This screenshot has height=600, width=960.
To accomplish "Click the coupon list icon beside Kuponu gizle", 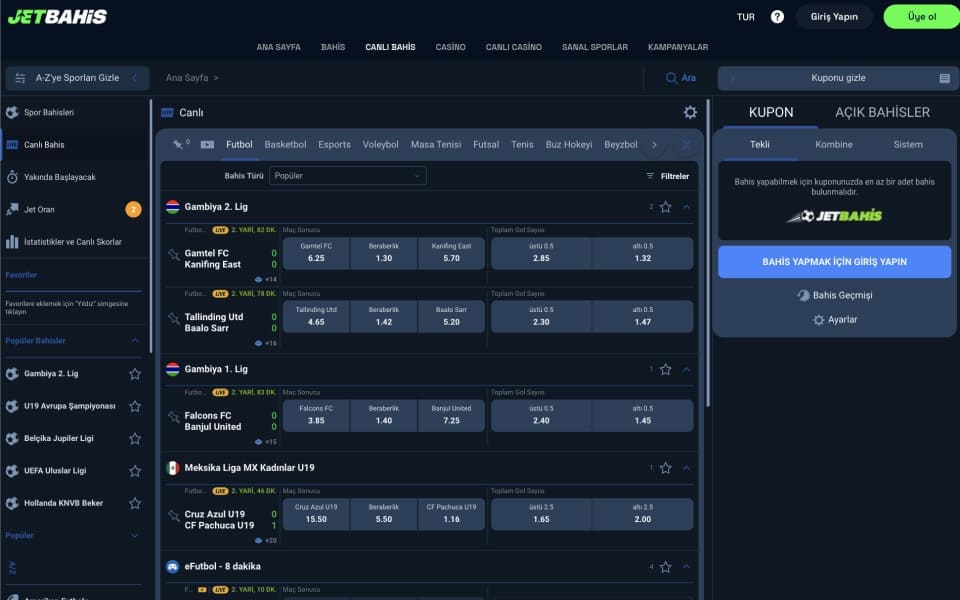I will pos(945,78).
